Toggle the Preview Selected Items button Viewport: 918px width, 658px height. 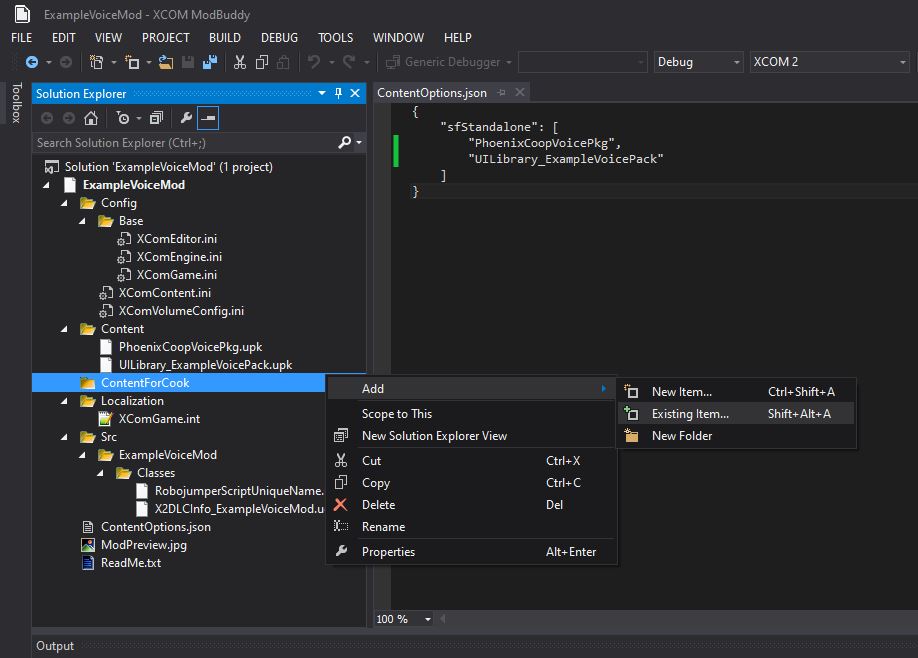coord(207,118)
